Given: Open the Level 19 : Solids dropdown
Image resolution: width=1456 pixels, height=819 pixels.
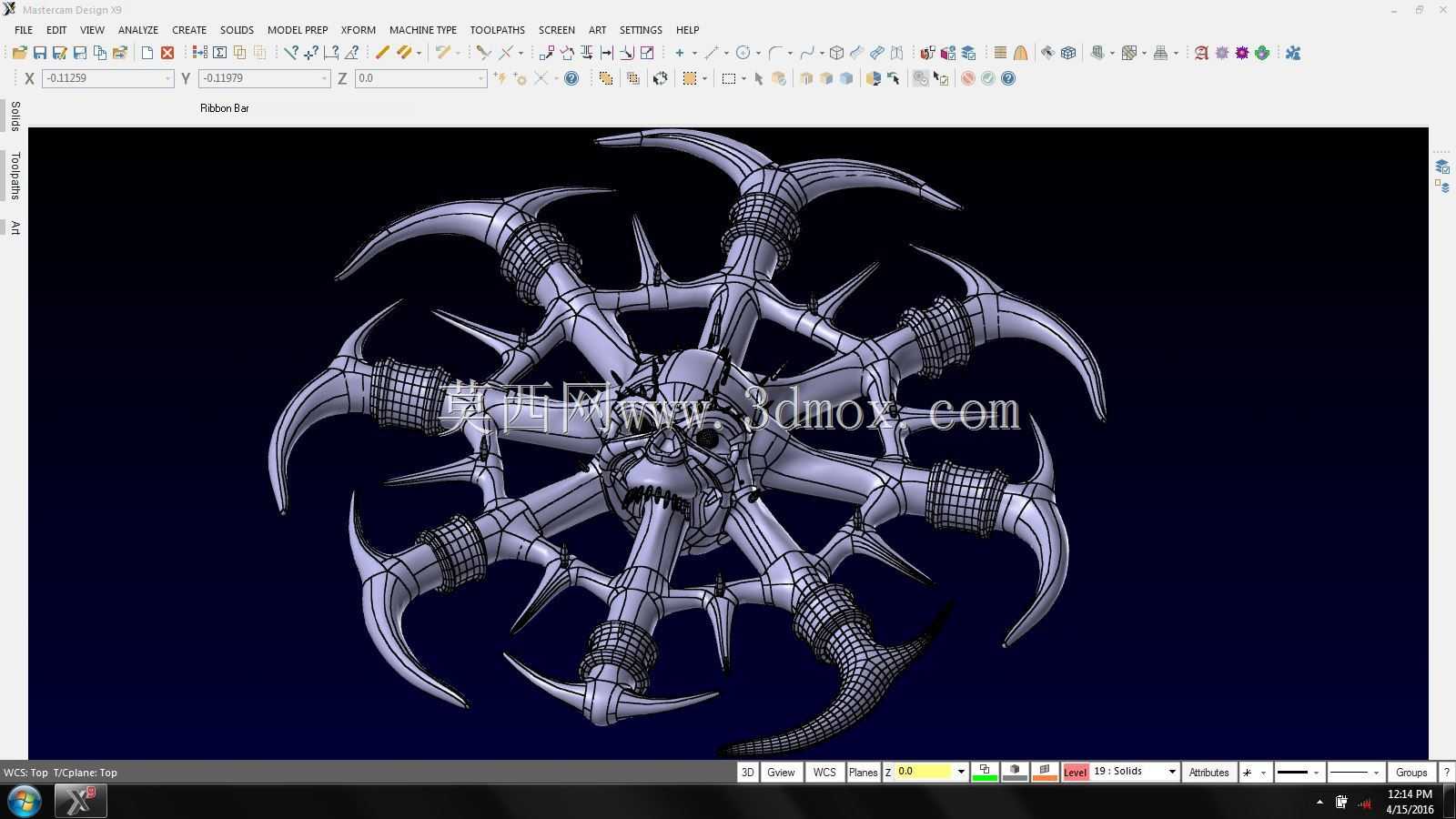Looking at the screenshot, I should (x=1172, y=772).
